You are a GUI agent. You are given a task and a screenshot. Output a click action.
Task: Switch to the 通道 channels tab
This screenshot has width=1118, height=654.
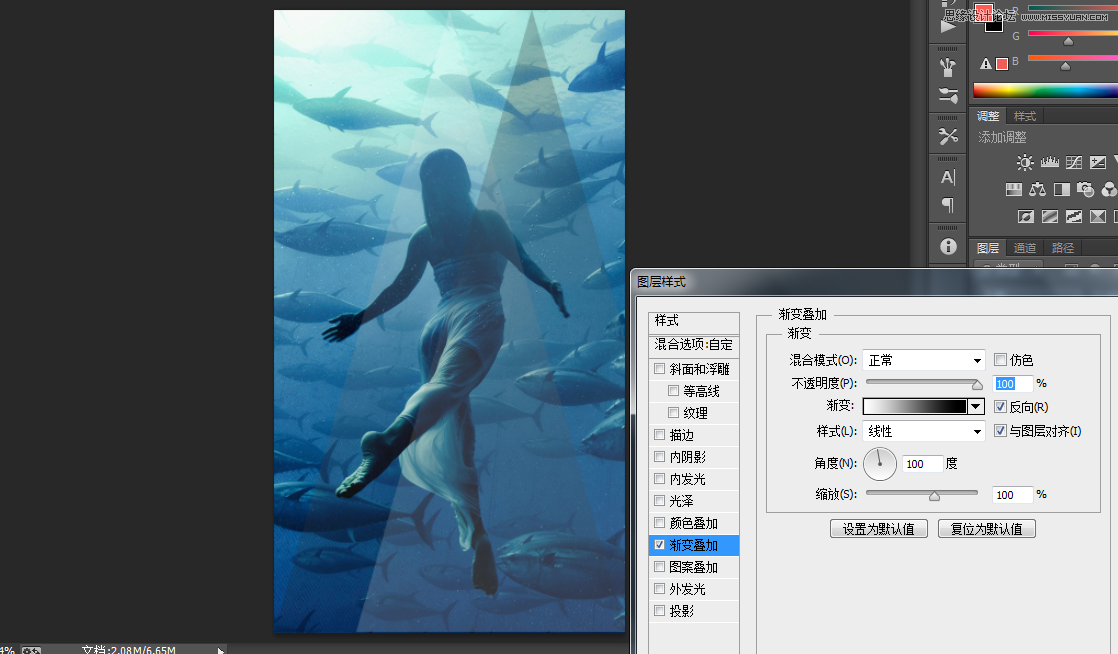coord(1024,248)
